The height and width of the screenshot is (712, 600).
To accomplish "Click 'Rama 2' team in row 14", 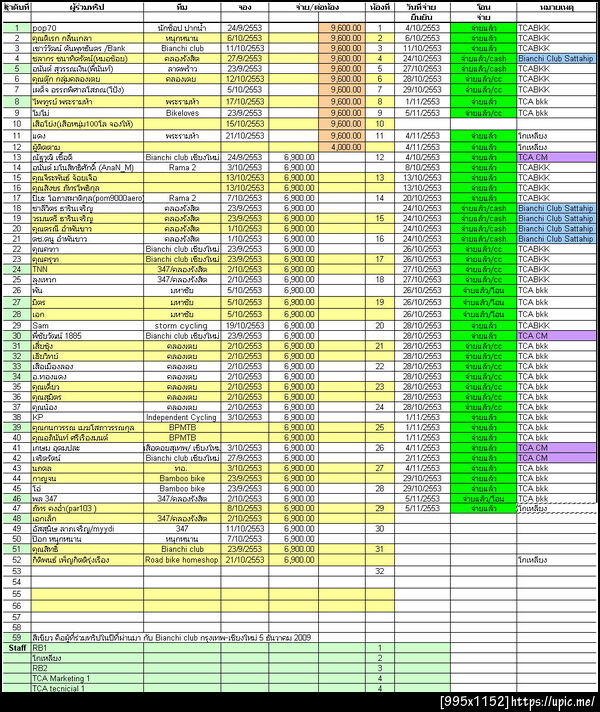I will tap(182, 168).
